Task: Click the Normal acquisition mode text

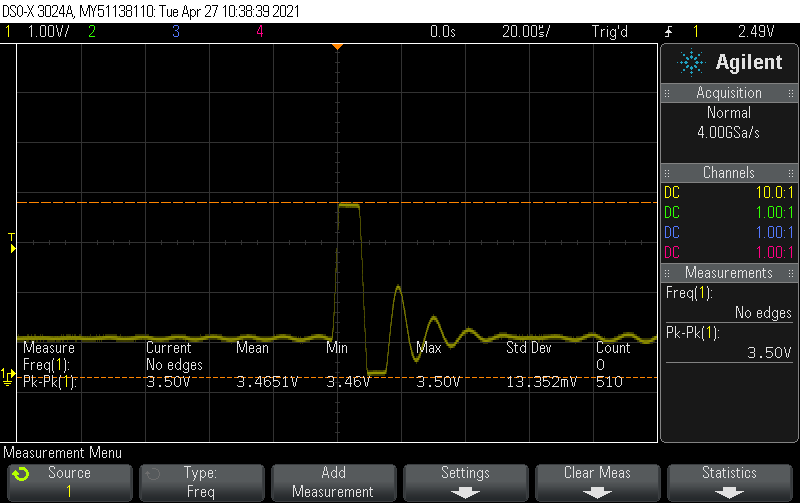Action: click(729, 113)
